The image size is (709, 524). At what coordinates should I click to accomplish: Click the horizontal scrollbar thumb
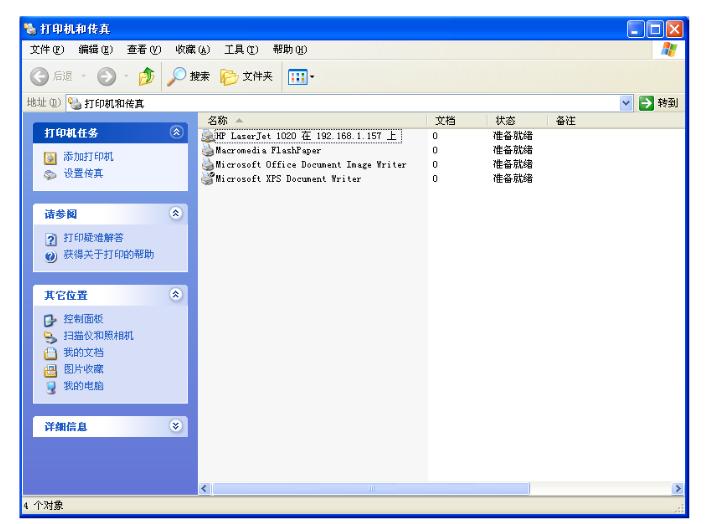(x=371, y=488)
